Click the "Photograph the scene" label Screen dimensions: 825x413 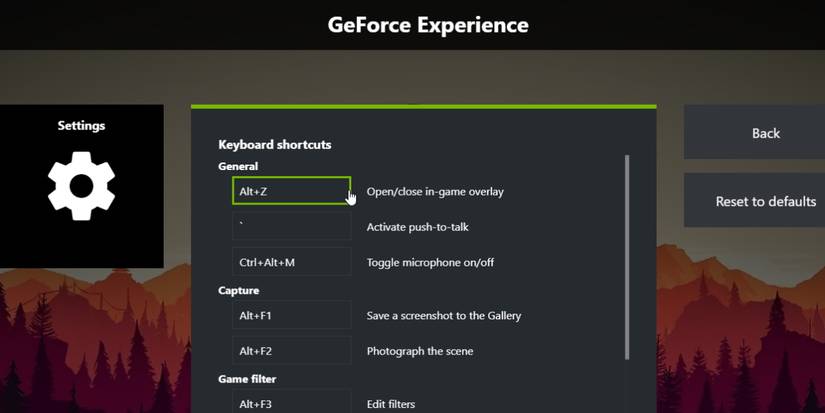tap(420, 352)
